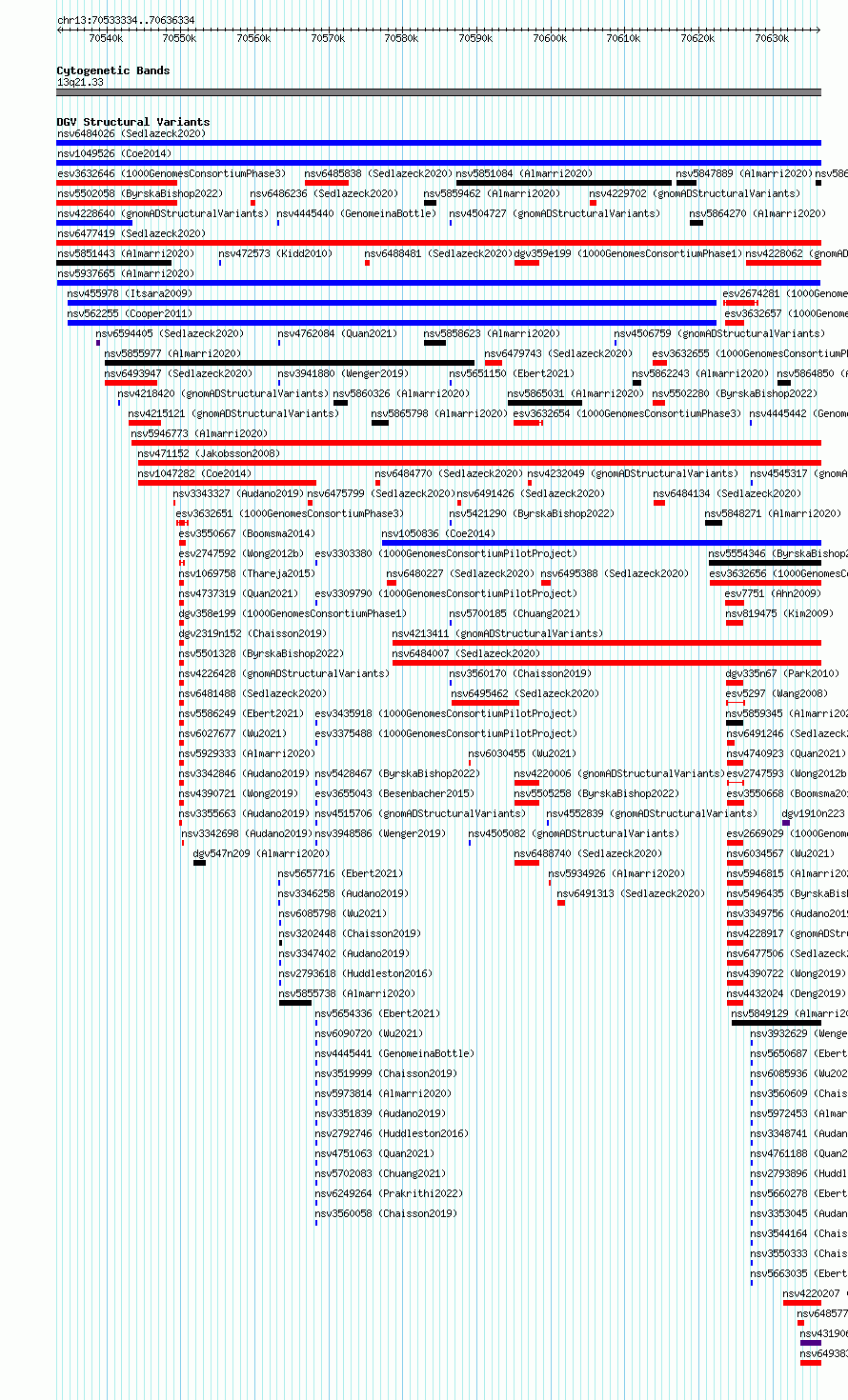Image resolution: width=848 pixels, height=1400 pixels.
Task: Click the black bar under nsv5849129
Action: click(x=777, y=1023)
